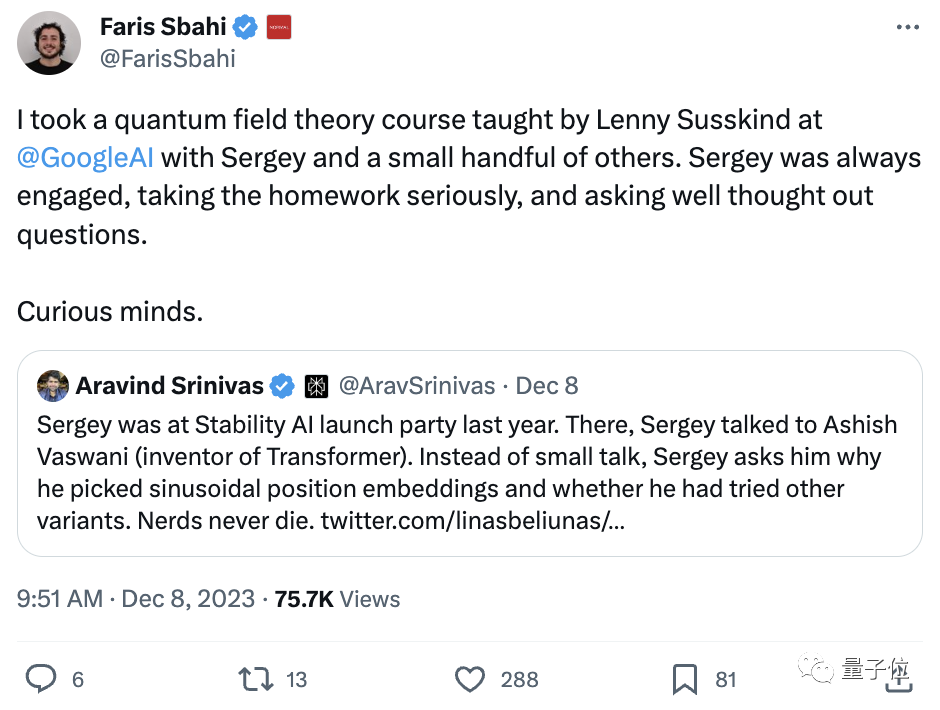Click the @GoogleAI mention link

click(x=86, y=157)
